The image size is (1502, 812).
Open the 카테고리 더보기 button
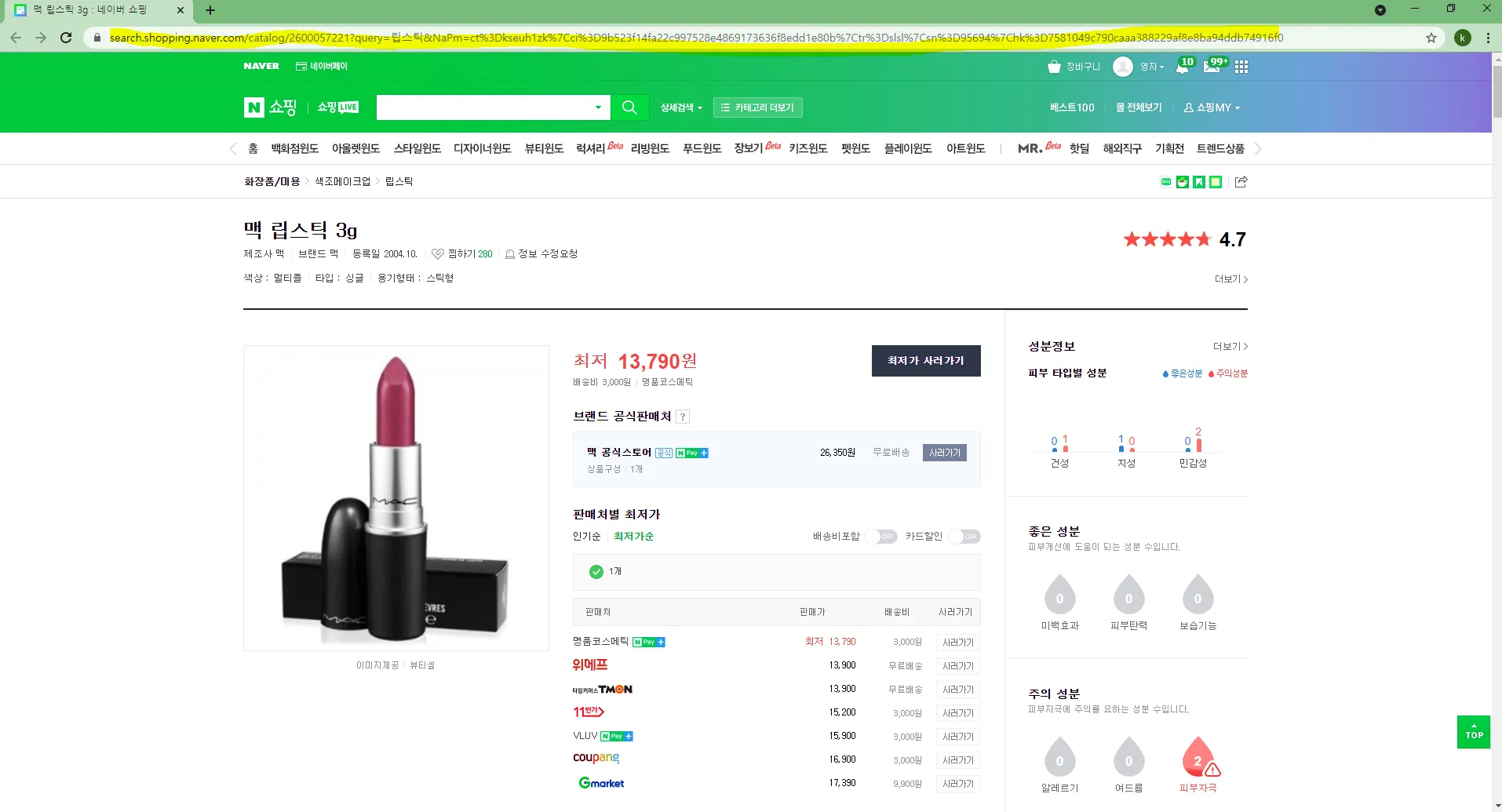[x=758, y=107]
